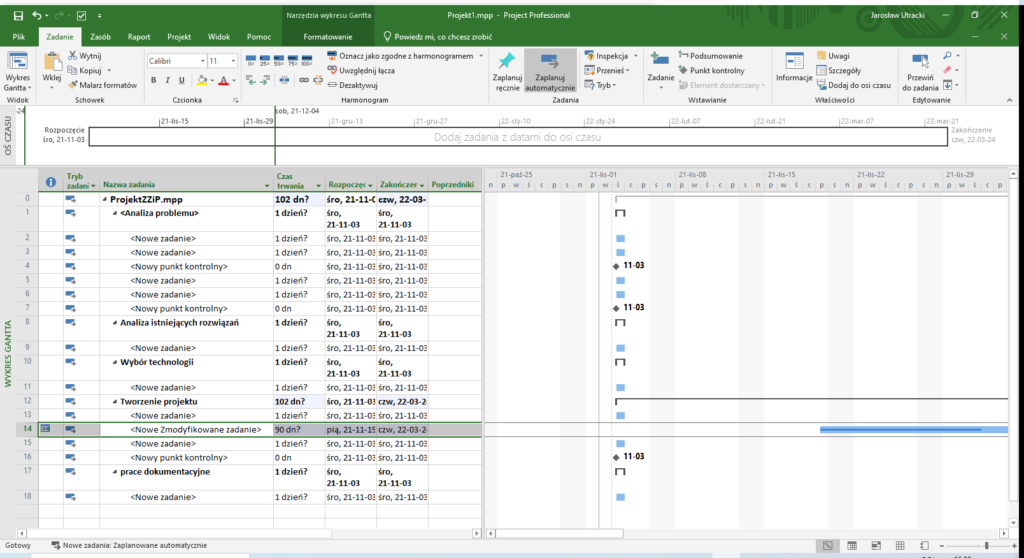
Task: Click the Zaplanuj automatycznie button
Action: [x=551, y=70]
